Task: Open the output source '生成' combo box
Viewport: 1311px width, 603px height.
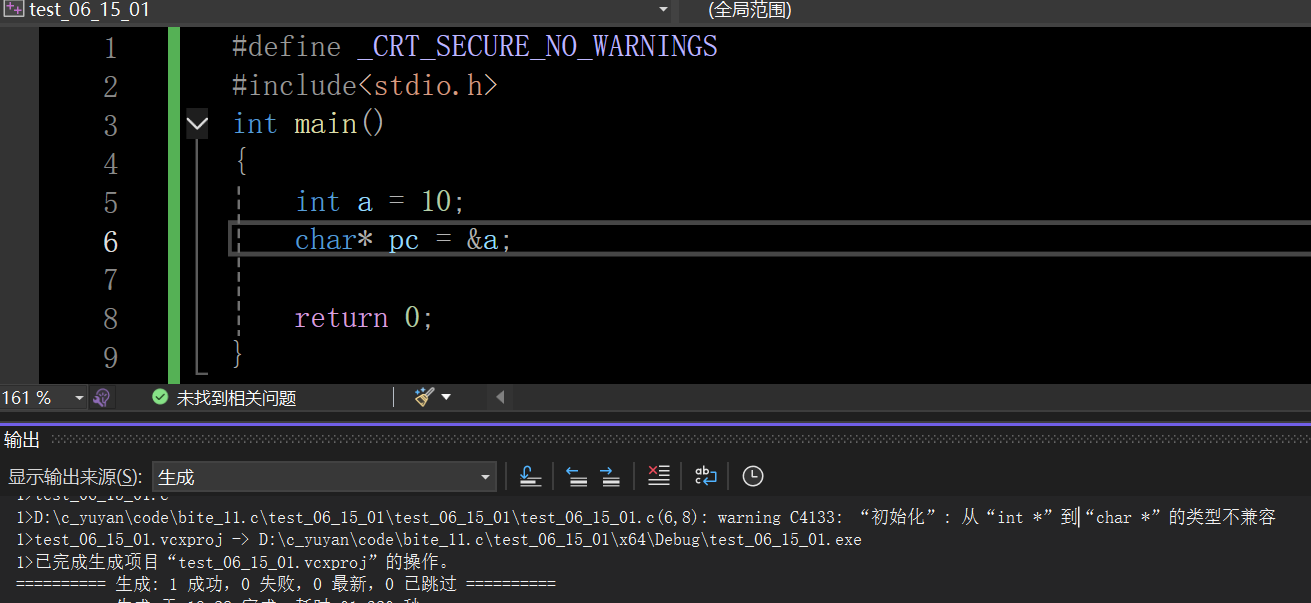Action: click(323, 477)
